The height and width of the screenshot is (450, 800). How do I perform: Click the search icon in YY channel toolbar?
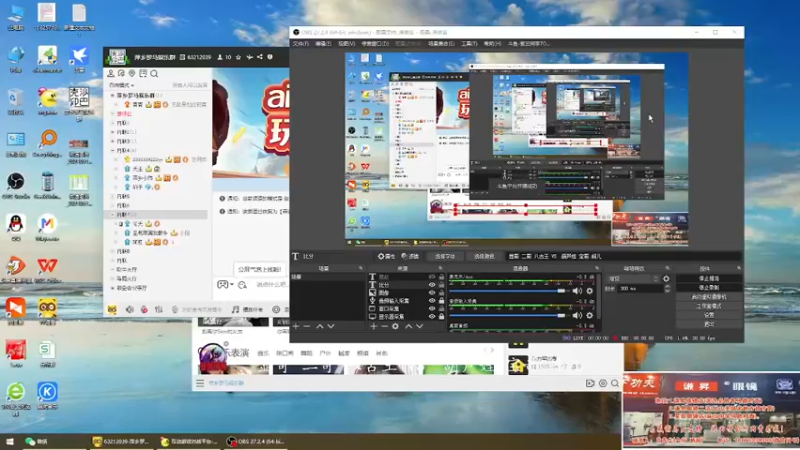tap(154, 74)
